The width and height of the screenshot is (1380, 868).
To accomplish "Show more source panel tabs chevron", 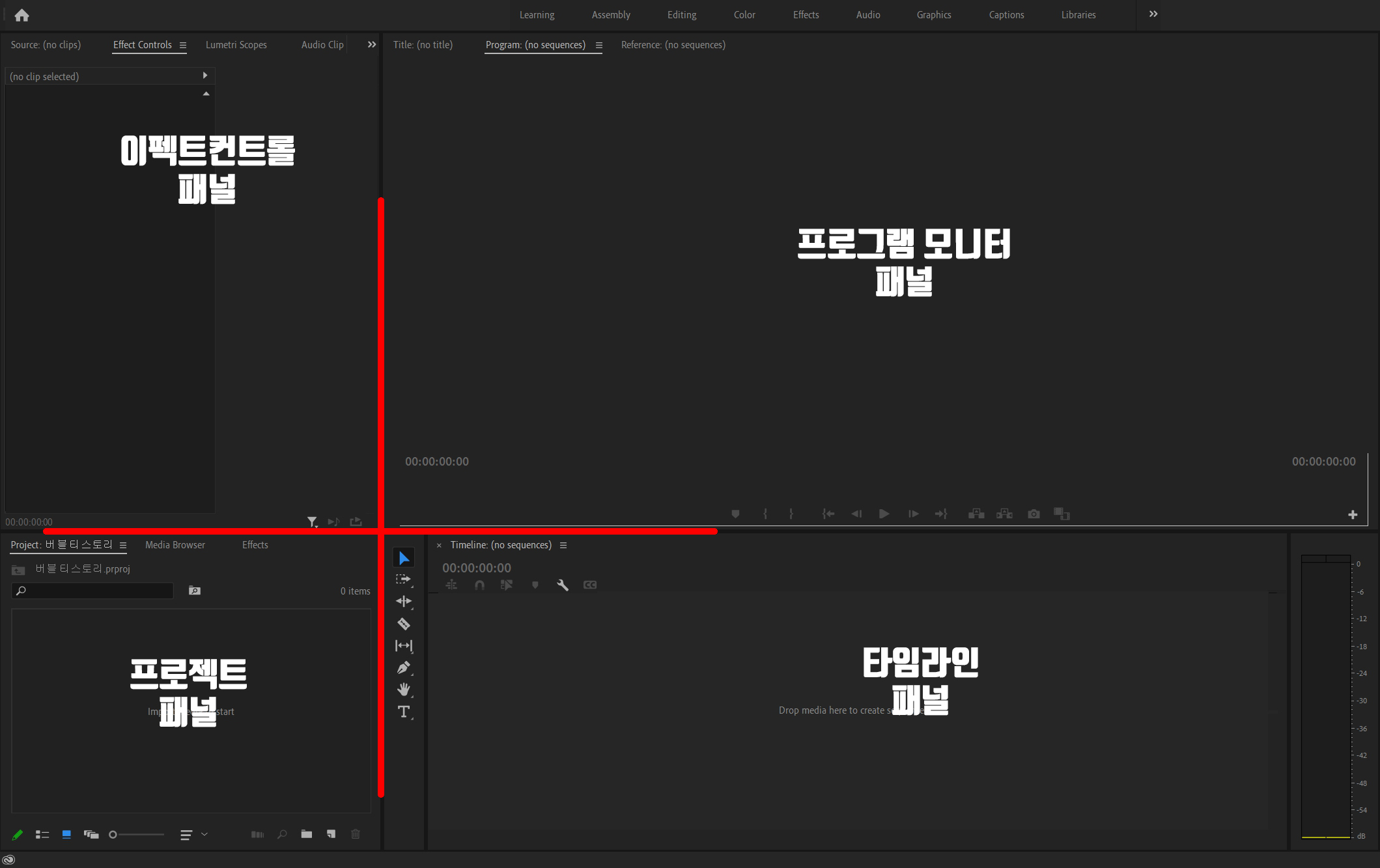I will pos(372,45).
